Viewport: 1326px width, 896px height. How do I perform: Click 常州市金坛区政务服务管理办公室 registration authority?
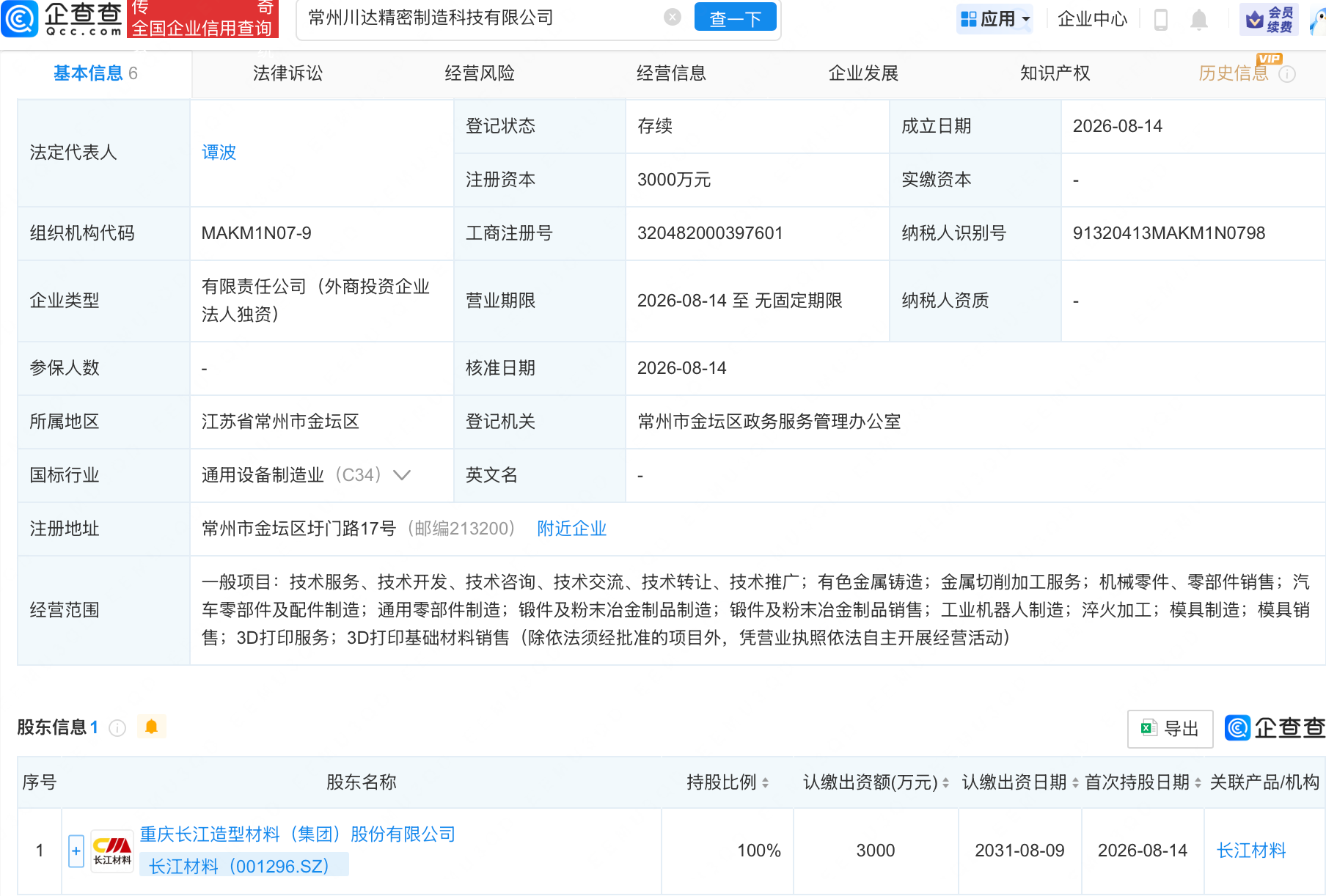click(769, 422)
